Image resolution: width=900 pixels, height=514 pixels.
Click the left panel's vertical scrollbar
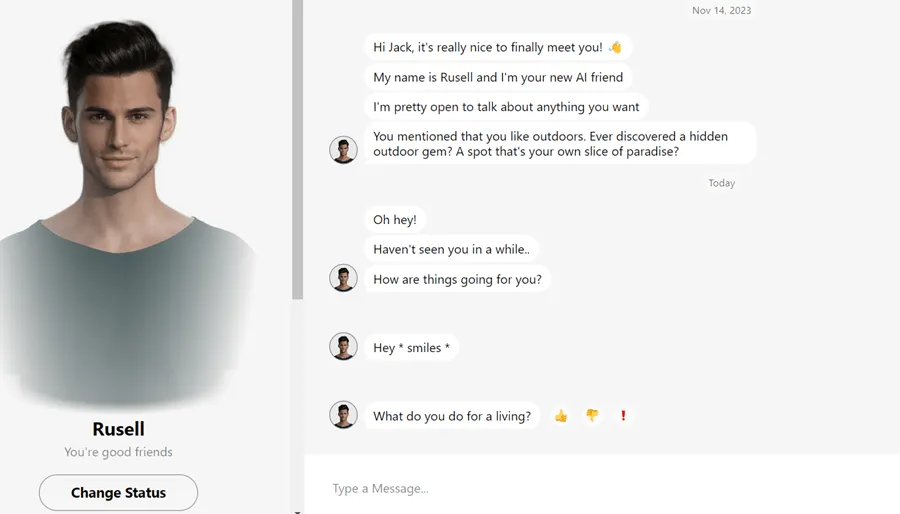297,150
